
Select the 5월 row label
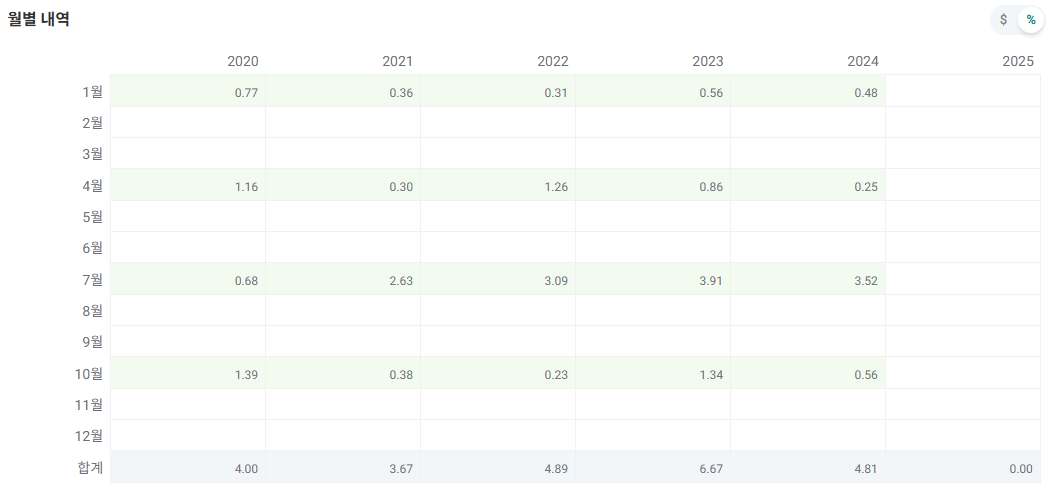click(92, 217)
